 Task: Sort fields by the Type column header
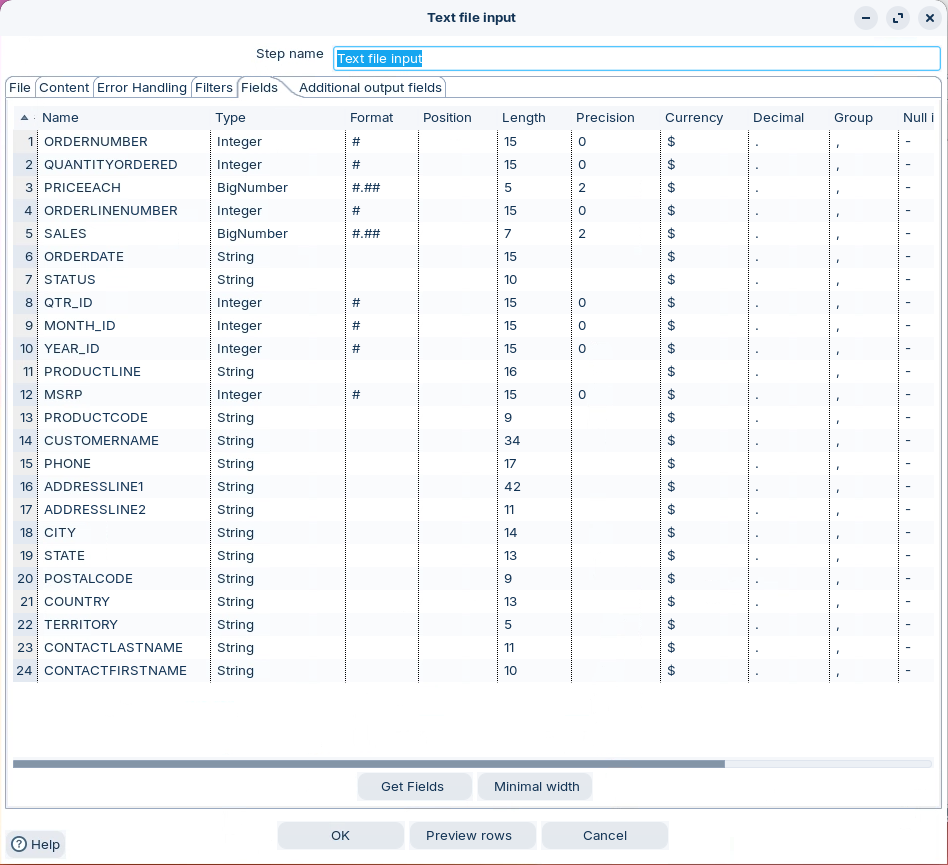[x=230, y=118]
